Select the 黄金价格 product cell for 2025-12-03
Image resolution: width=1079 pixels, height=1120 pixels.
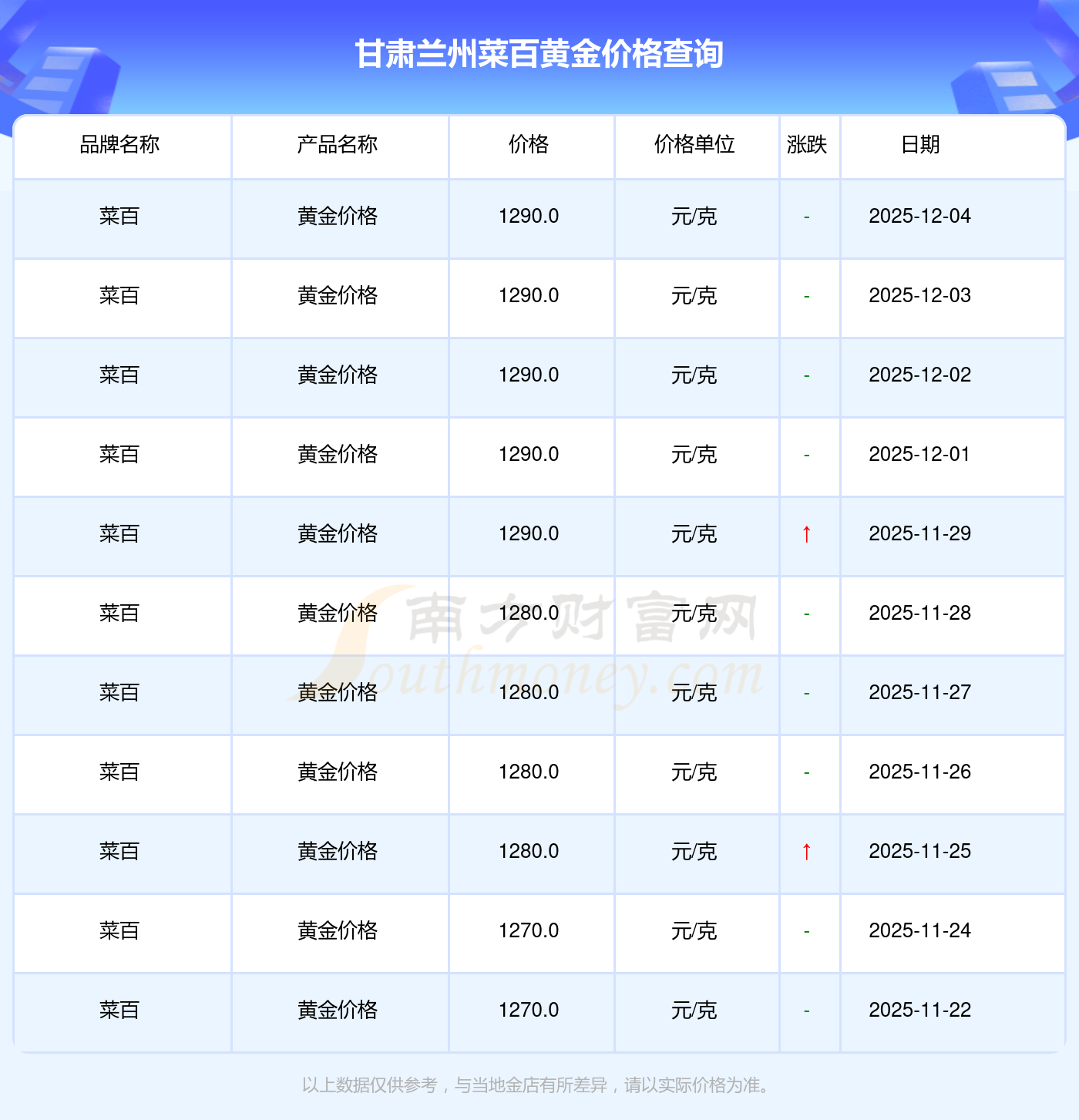338,296
